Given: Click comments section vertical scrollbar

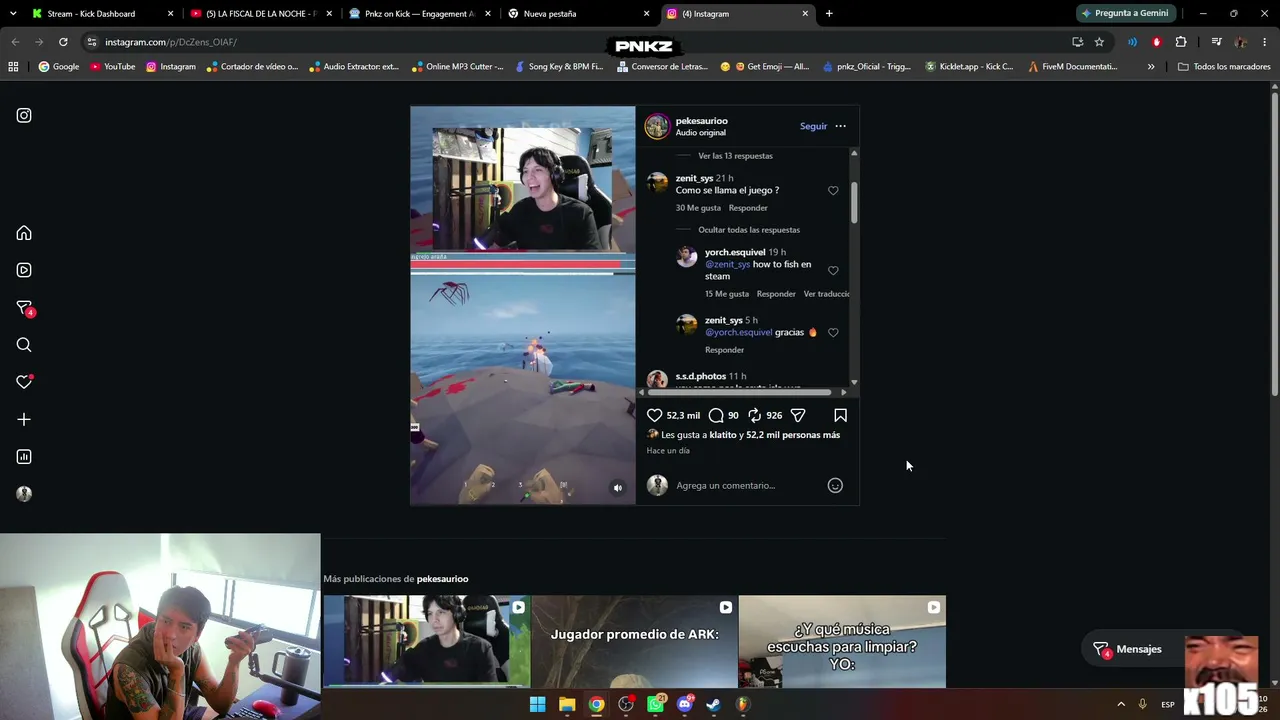Looking at the screenshot, I should coord(854,203).
